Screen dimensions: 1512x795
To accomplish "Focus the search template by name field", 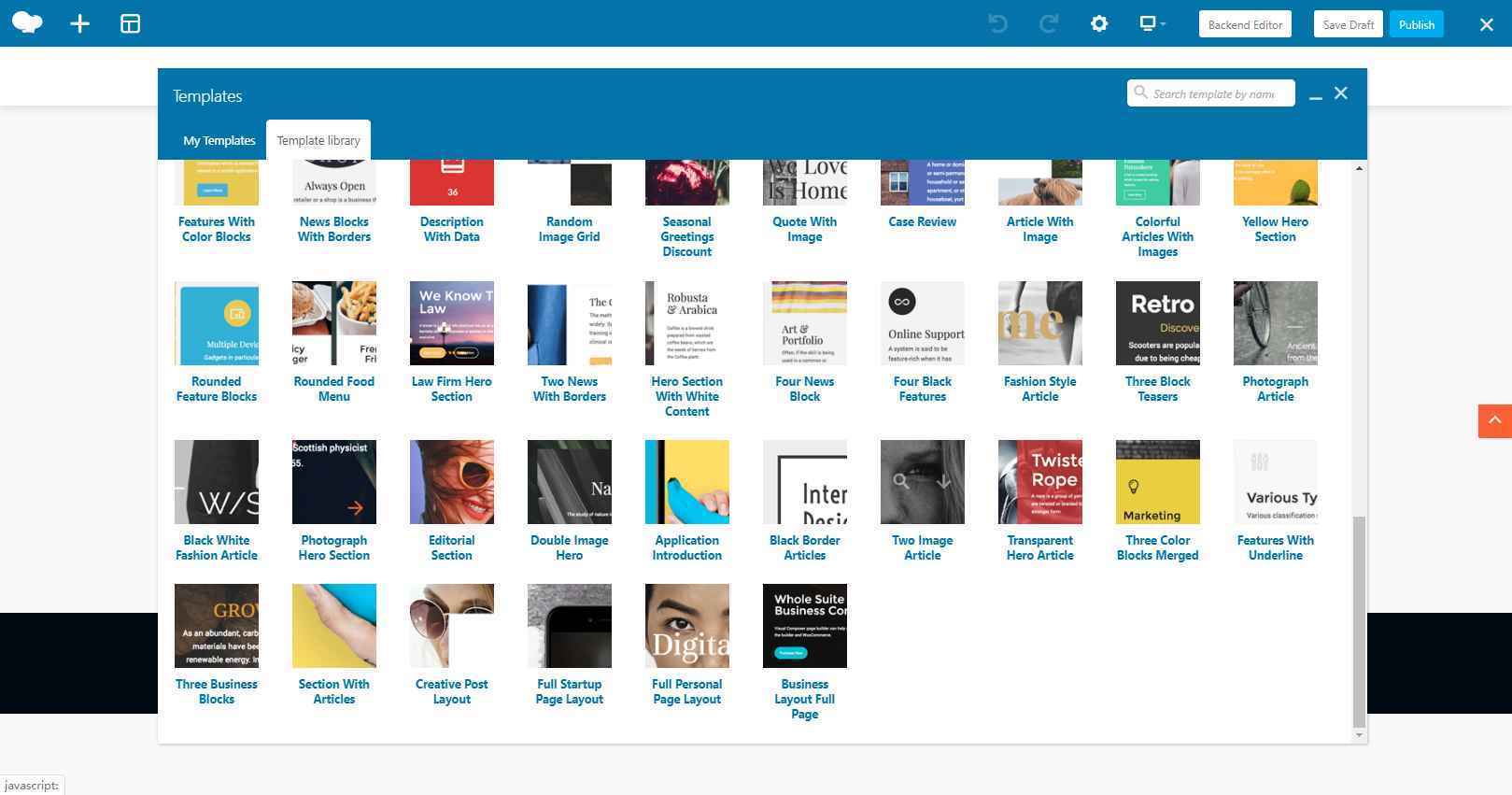I will pos(1211,93).
